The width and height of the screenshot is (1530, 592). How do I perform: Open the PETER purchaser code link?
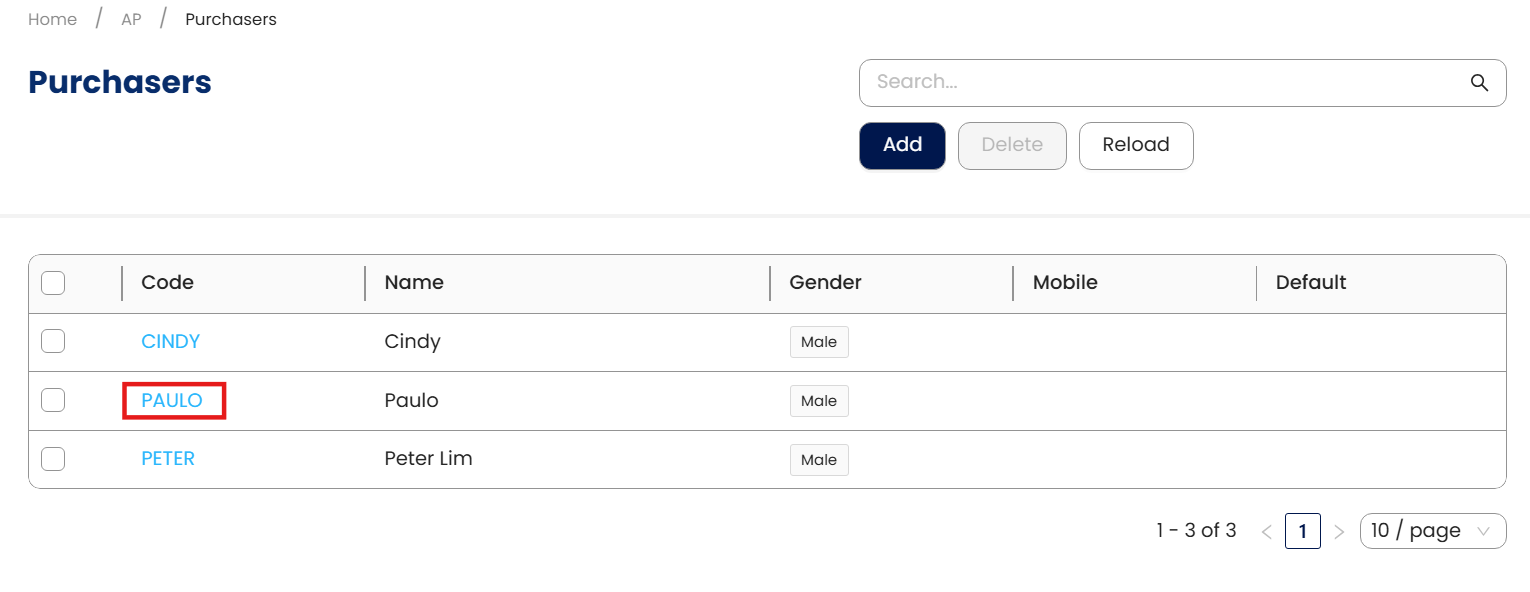point(168,459)
